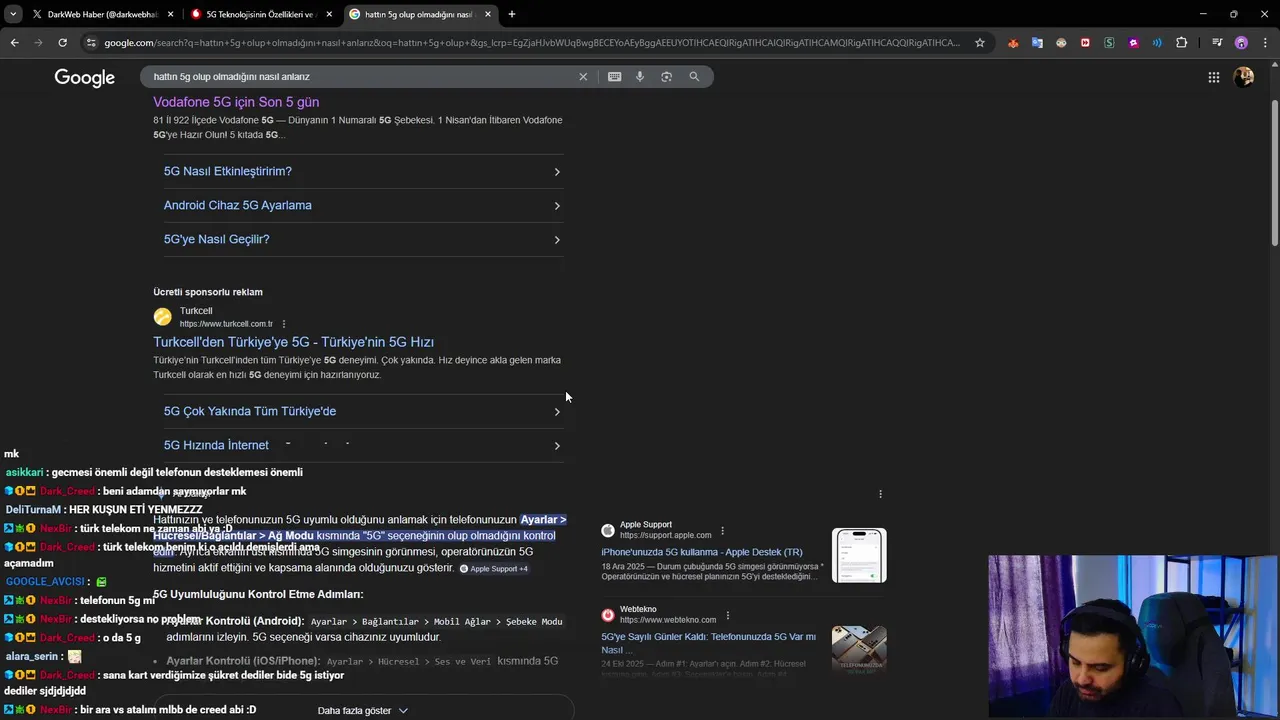
Task: Open the Extensions puzzle menu
Action: point(1182,43)
